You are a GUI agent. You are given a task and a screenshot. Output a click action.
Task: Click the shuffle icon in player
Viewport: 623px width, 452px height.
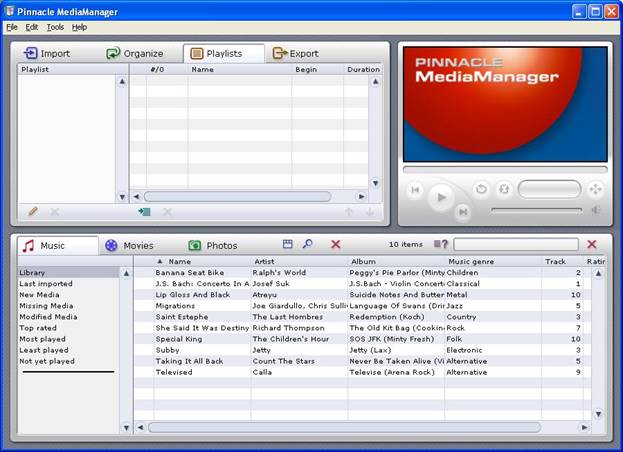point(504,189)
